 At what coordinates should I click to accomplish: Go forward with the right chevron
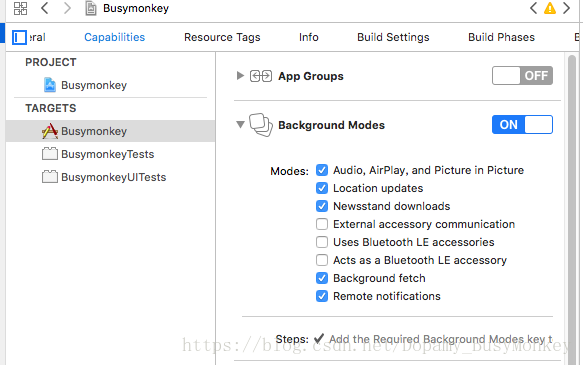pyautogui.click(x=67, y=8)
